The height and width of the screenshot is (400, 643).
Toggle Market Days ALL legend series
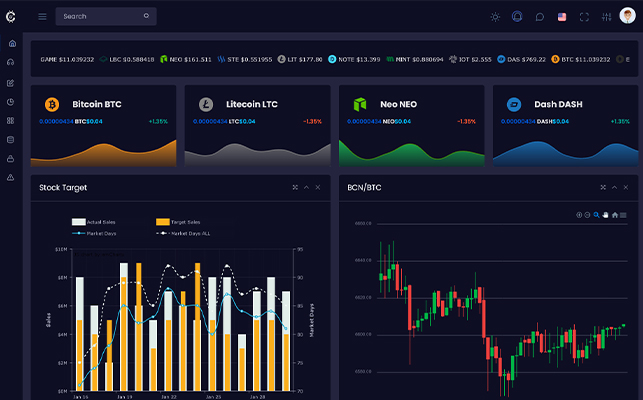pos(183,233)
